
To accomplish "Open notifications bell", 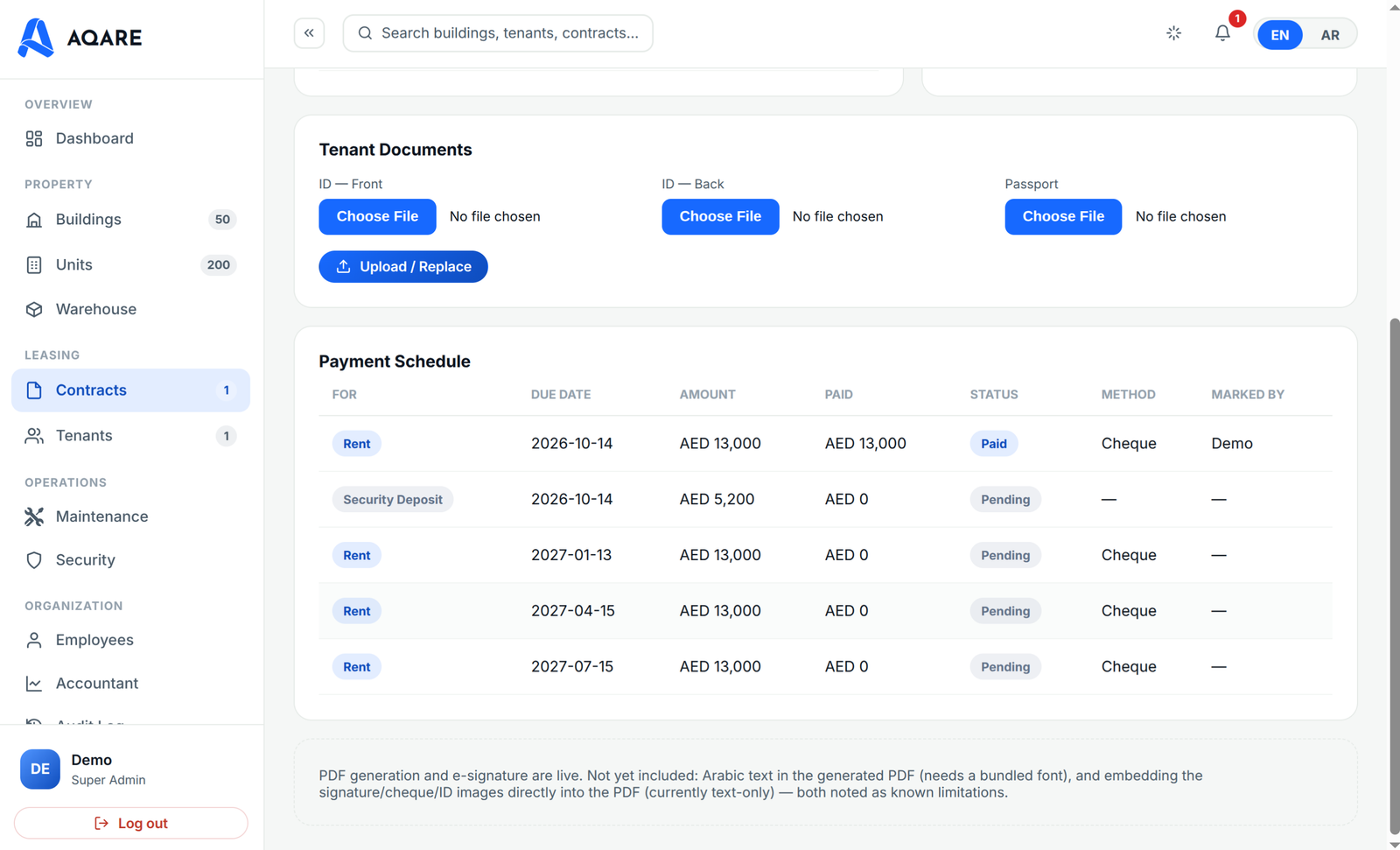I will pyautogui.click(x=1222, y=33).
